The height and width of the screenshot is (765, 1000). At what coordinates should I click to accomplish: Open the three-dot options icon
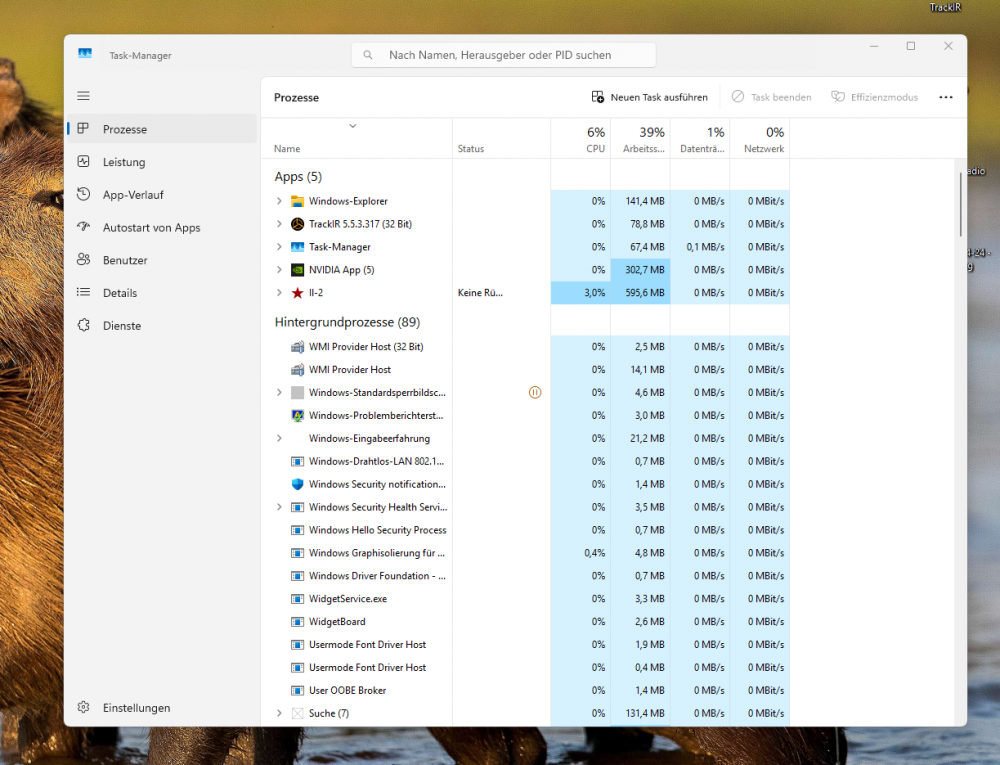[x=945, y=97]
